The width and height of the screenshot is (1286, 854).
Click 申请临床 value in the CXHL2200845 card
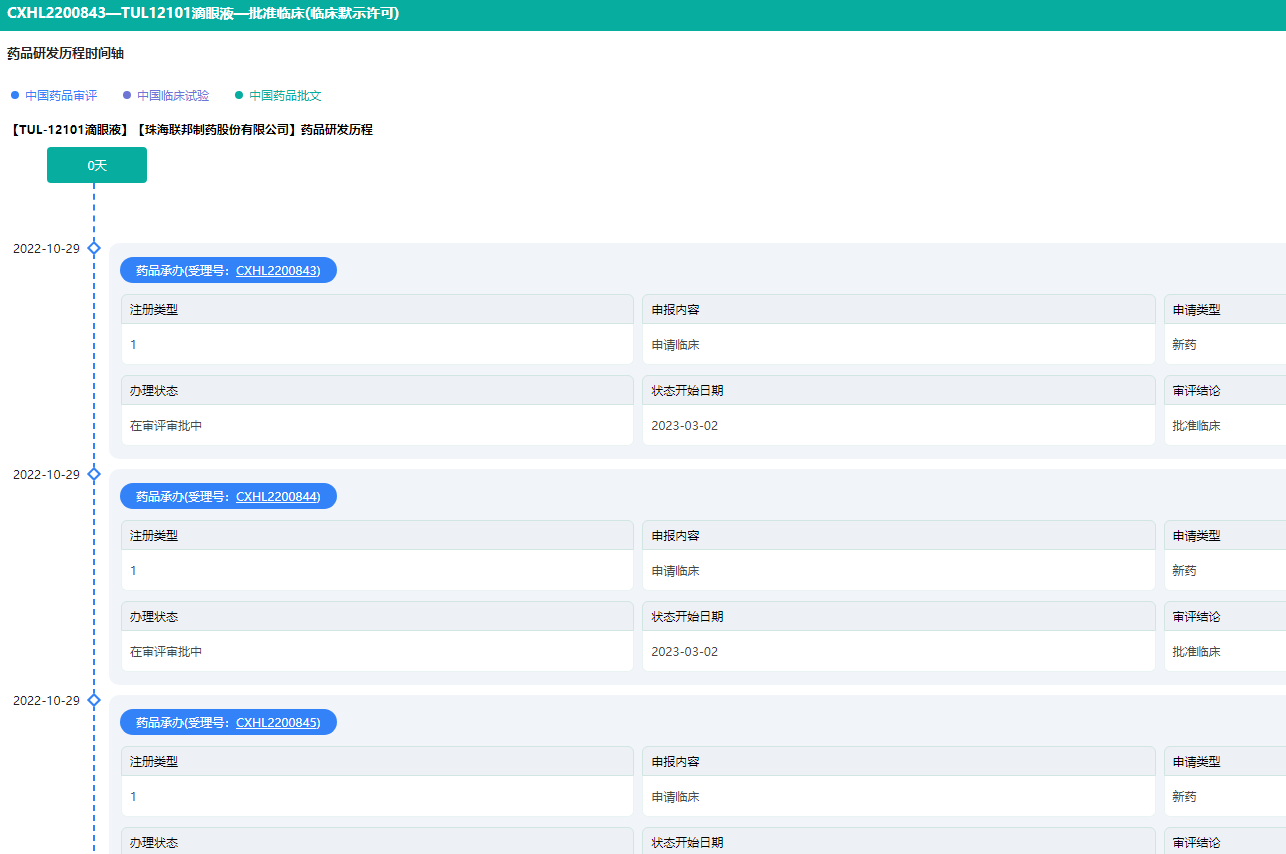[675, 797]
